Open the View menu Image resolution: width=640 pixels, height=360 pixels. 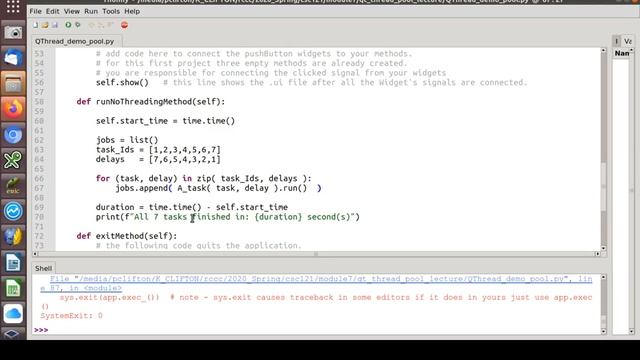tap(72, 11)
